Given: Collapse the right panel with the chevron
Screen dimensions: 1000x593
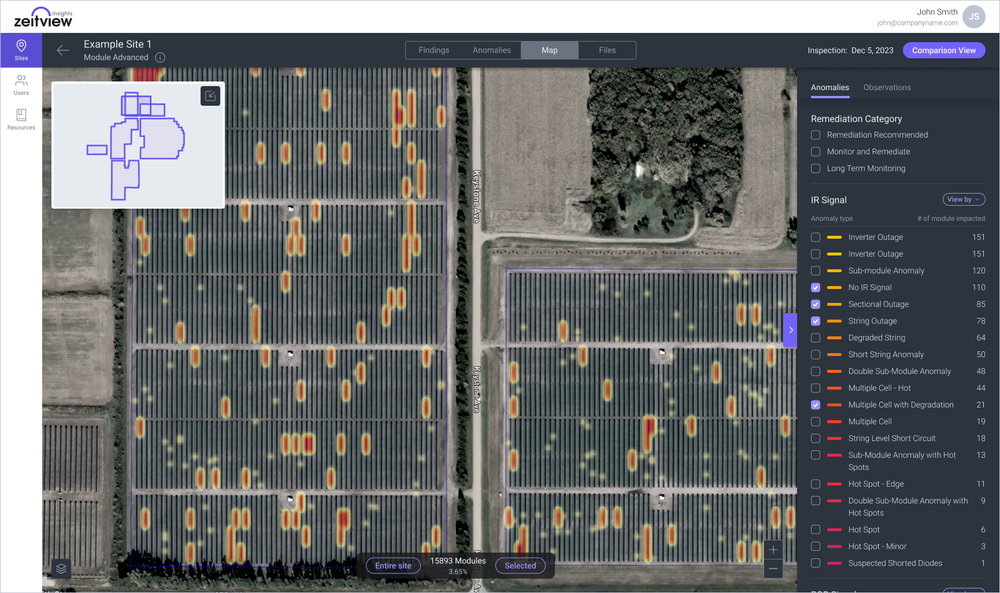Looking at the screenshot, I should click(x=790, y=330).
